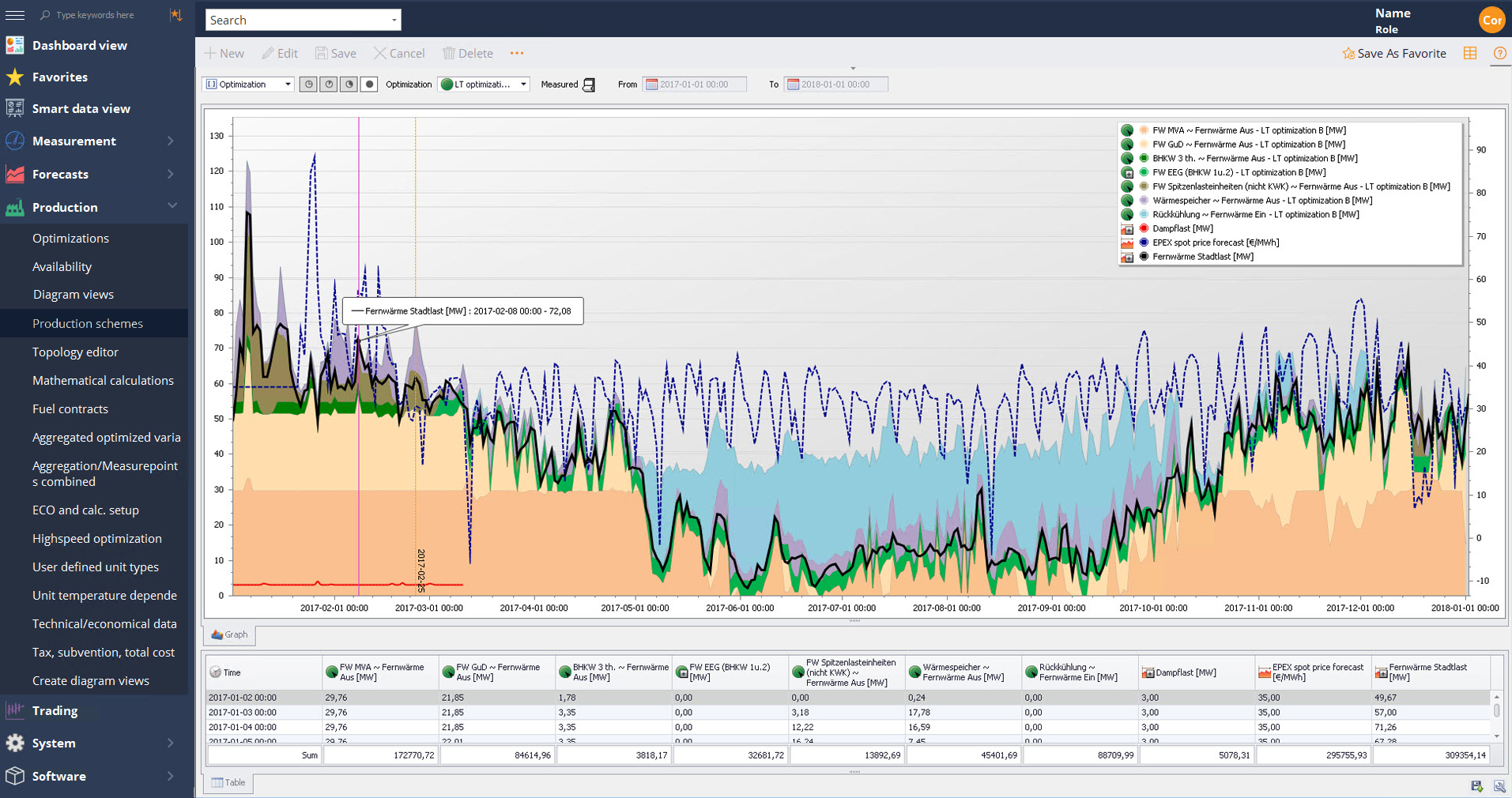Click the help question mark icon
The image size is (1512, 798).
1499,53
